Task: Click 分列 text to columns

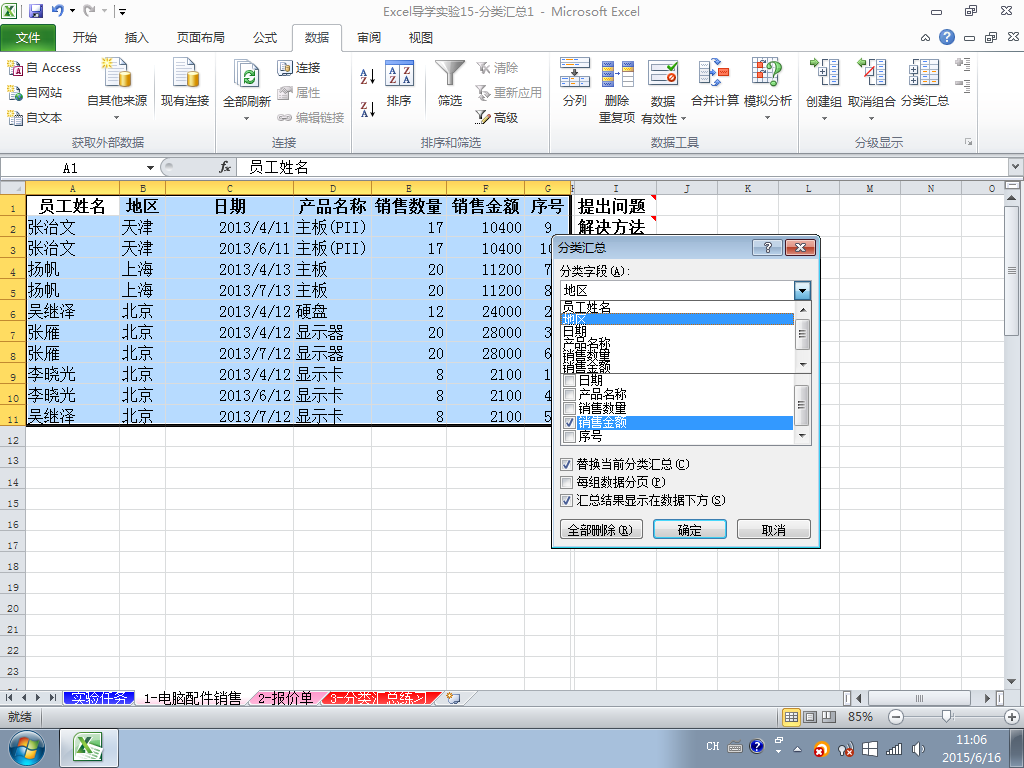Action: 575,84
